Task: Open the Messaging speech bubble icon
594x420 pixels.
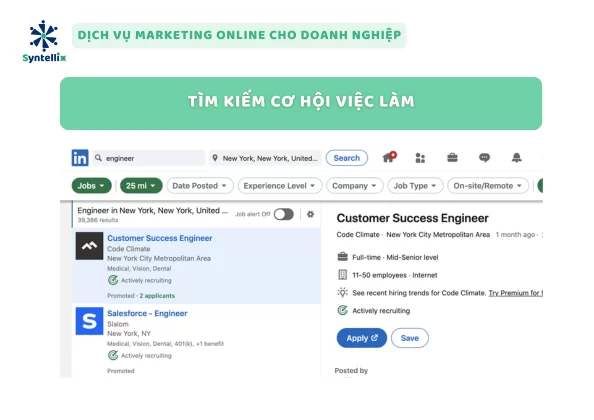Action: tap(484, 158)
